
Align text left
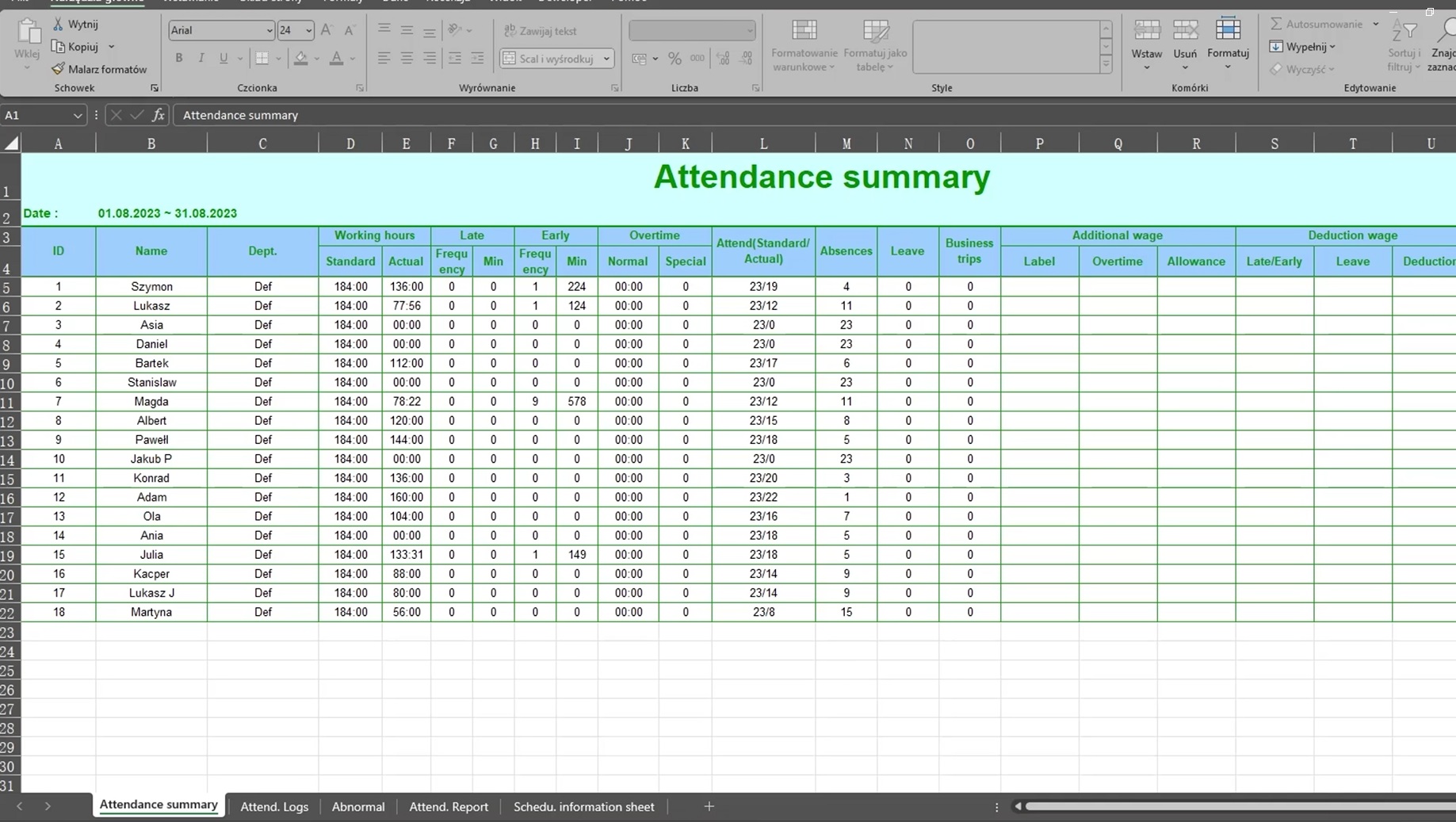click(x=384, y=58)
